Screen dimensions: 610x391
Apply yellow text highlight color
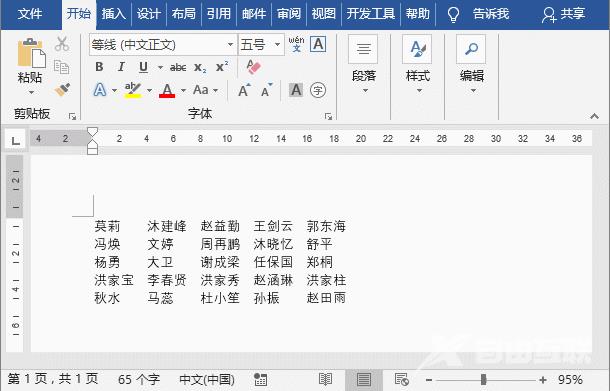tap(133, 90)
